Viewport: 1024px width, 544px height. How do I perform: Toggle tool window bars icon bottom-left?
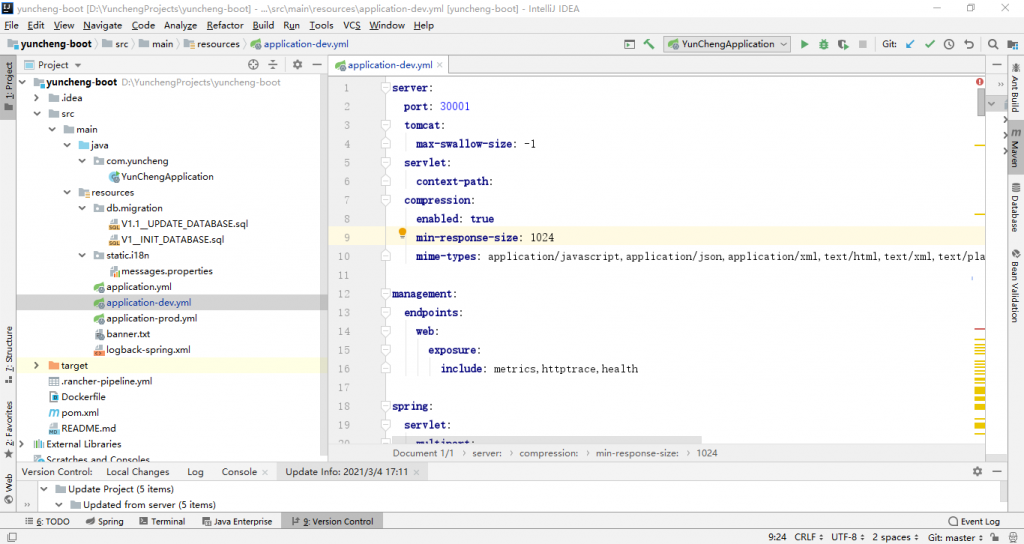[12, 537]
